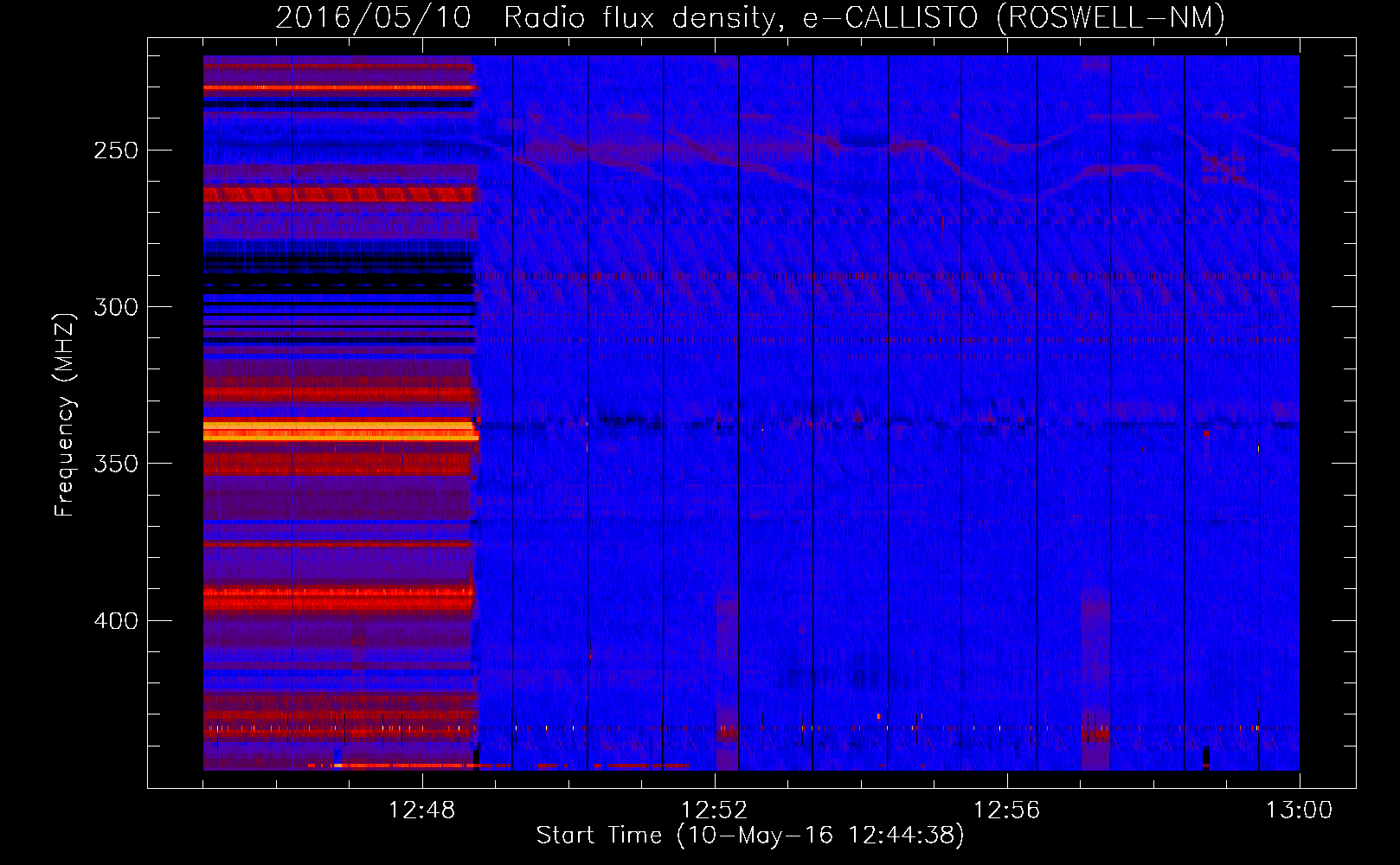Image resolution: width=1400 pixels, height=865 pixels.
Task: Click the 12:56 time tick label
Action: pyautogui.click(x=1006, y=811)
